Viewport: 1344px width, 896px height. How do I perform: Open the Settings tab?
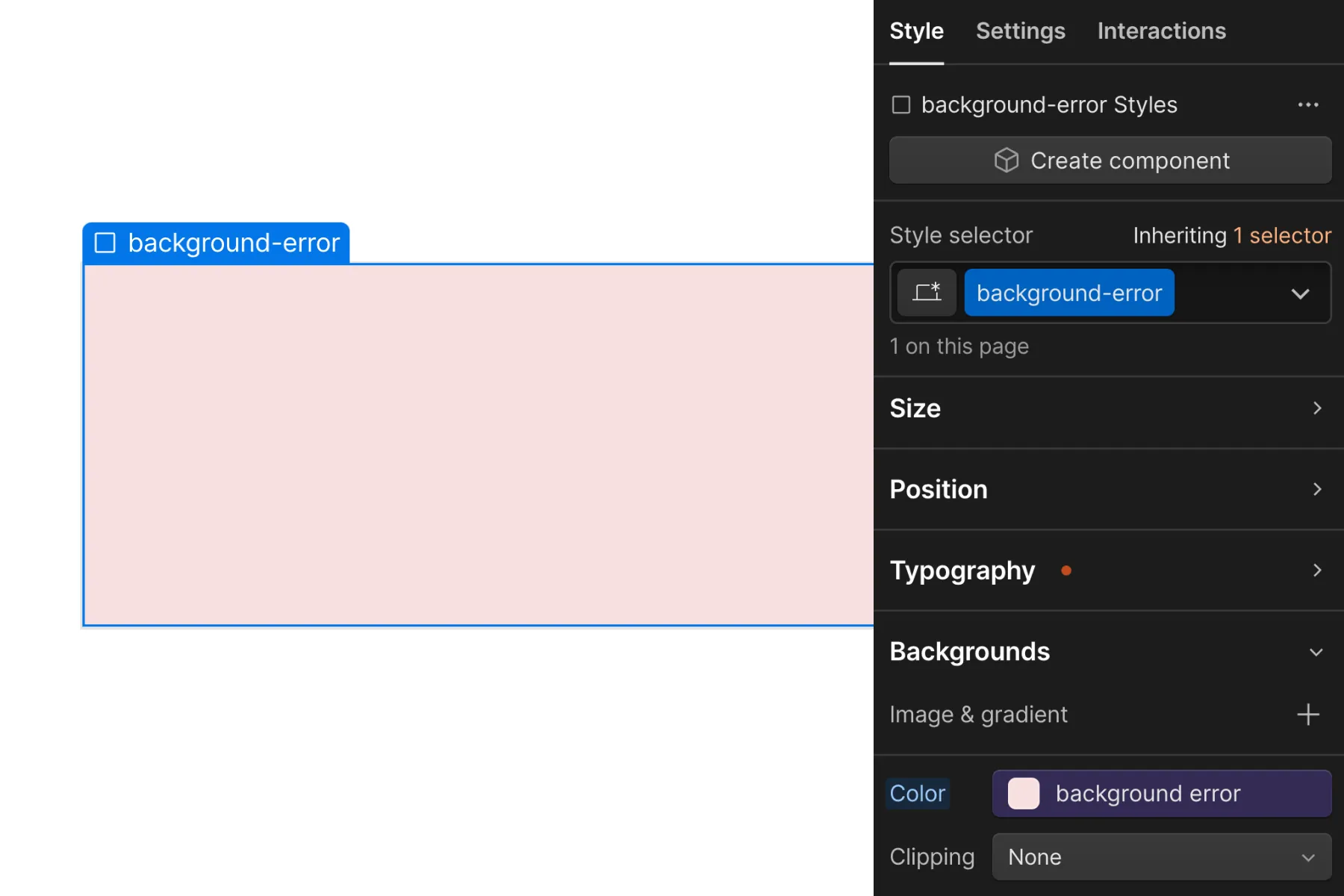click(1020, 31)
